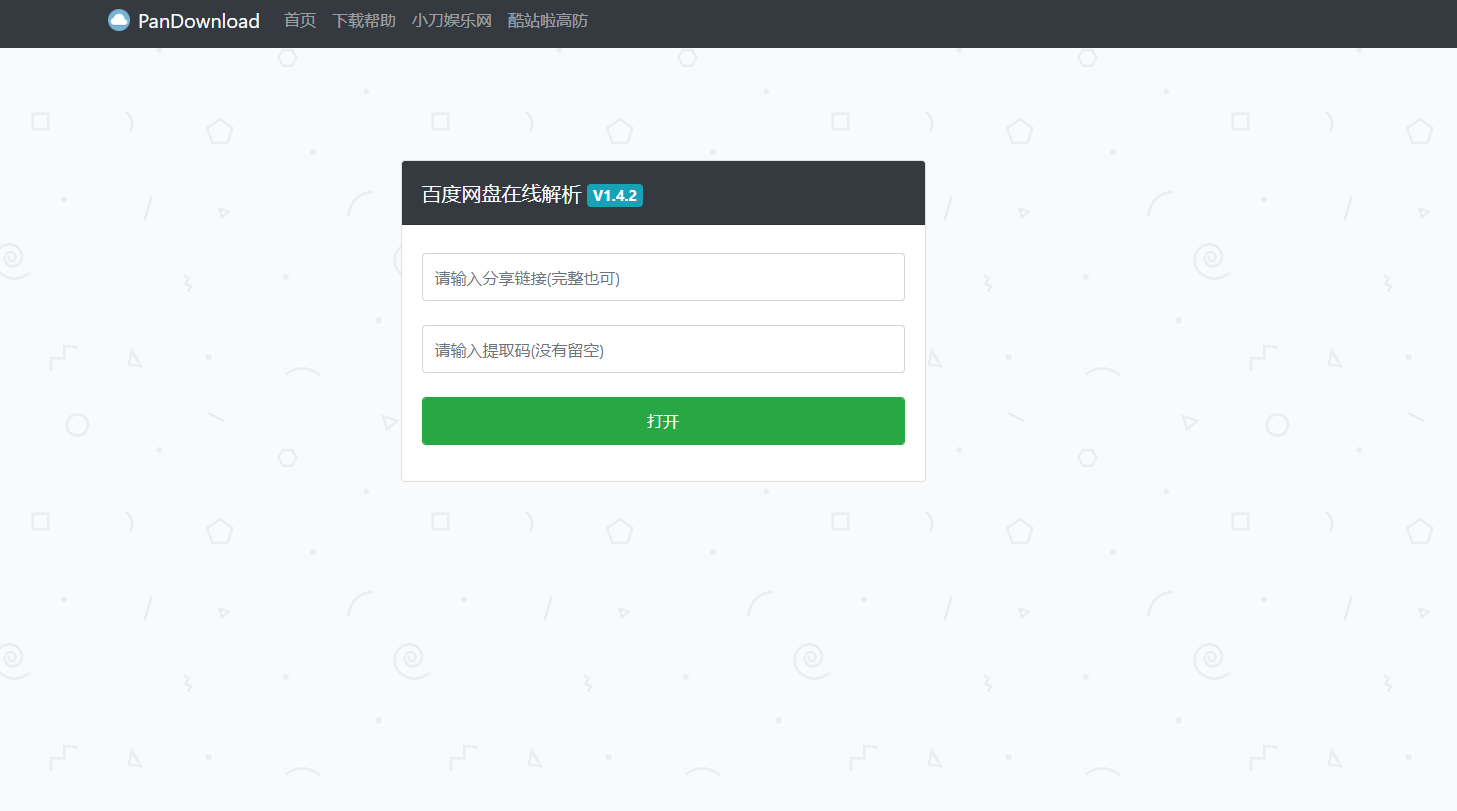
Task: Click the extraction code input field
Action: point(663,349)
